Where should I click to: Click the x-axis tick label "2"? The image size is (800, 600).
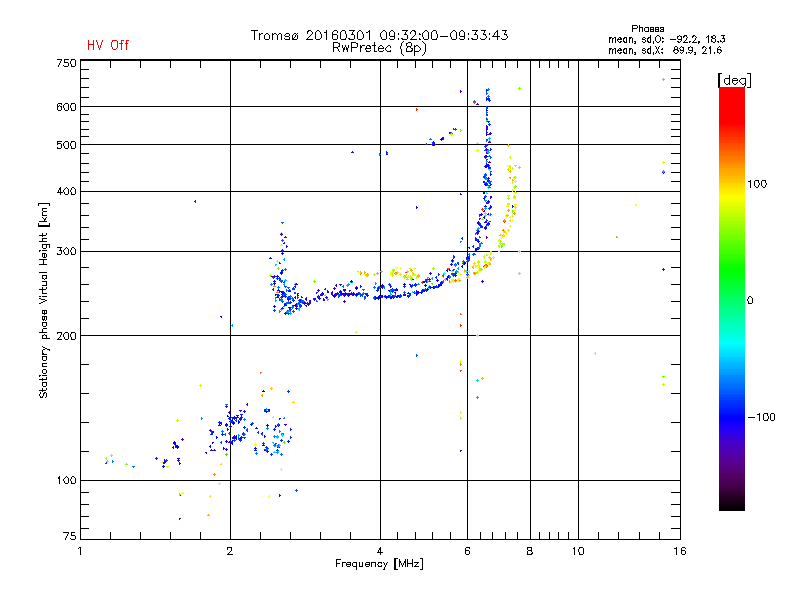point(230,551)
